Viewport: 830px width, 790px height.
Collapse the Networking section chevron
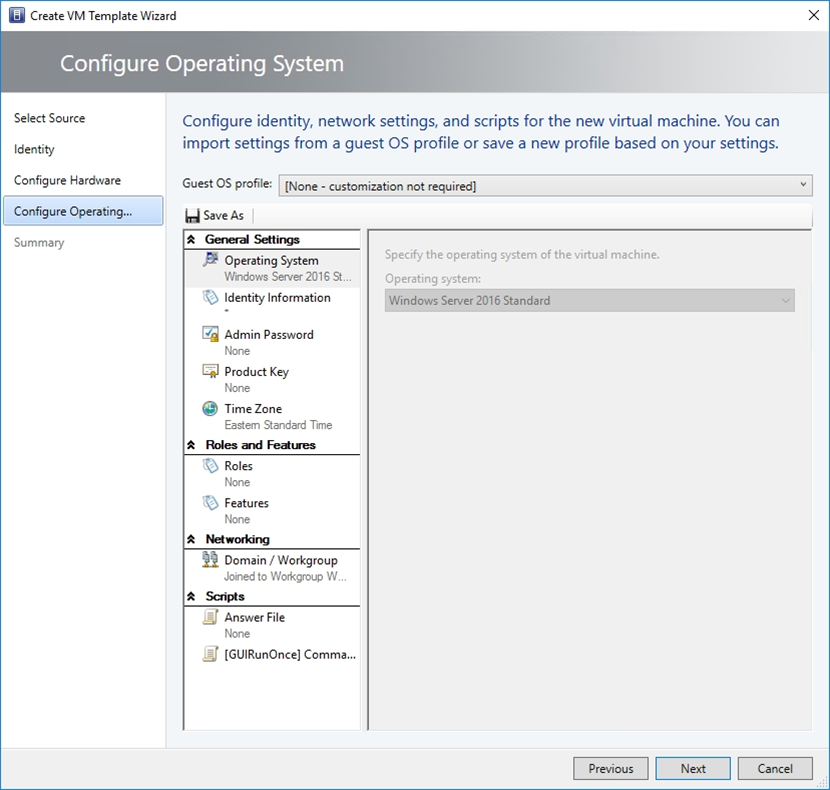191,540
